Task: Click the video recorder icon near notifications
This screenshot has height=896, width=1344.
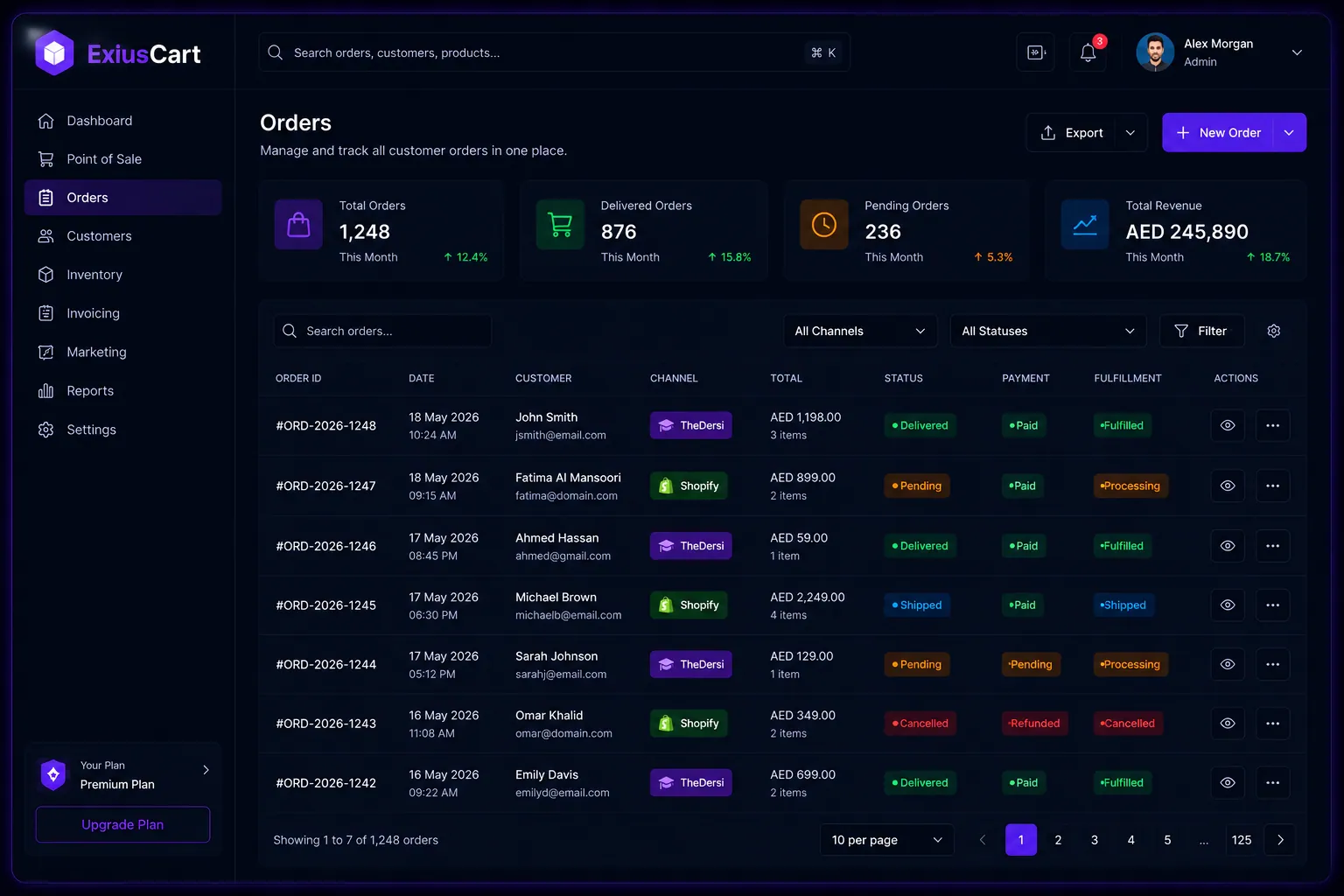Action: coord(1036,52)
